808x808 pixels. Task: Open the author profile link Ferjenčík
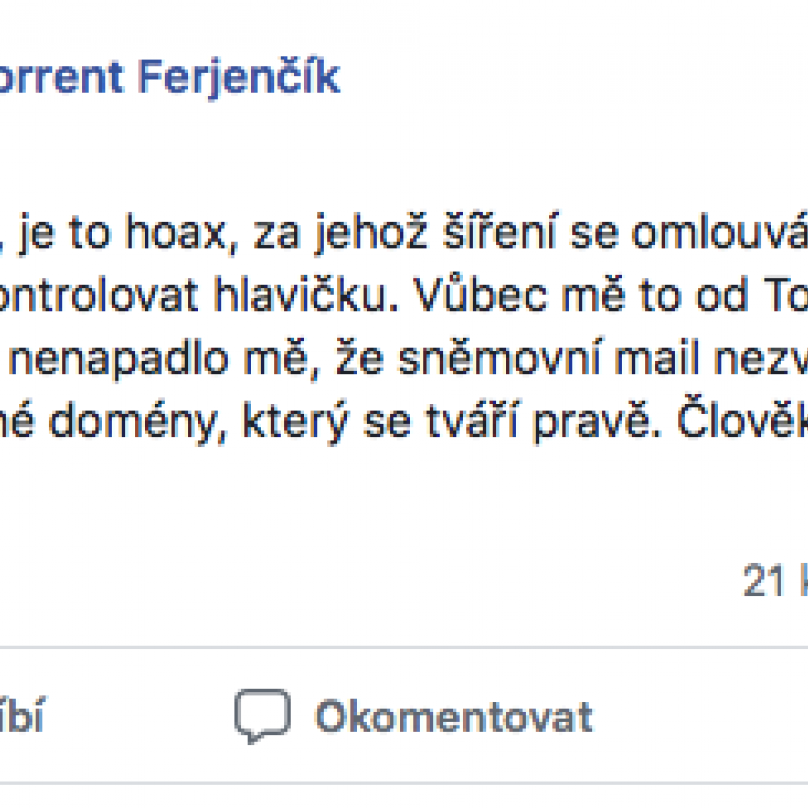click(239, 78)
